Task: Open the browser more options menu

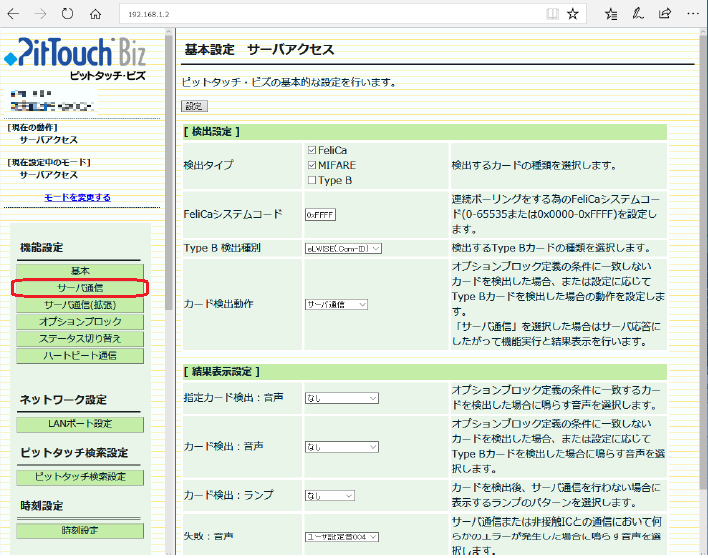Action: pyautogui.click(x=693, y=14)
